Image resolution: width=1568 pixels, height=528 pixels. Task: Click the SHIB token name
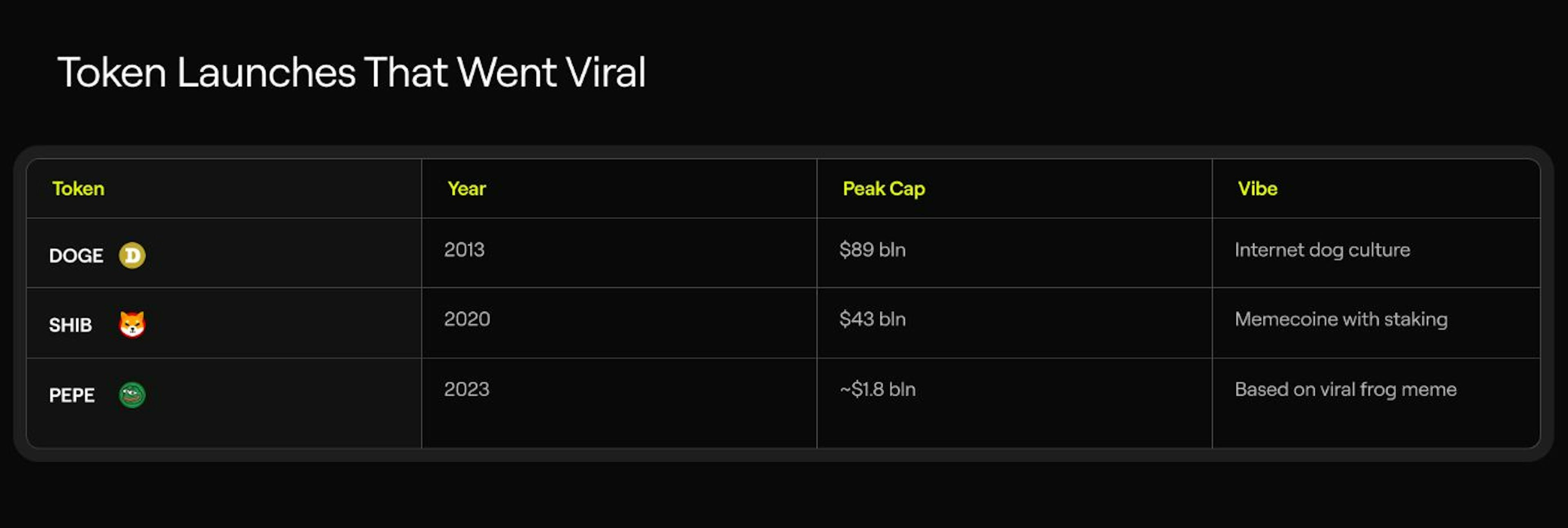pos(71,325)
